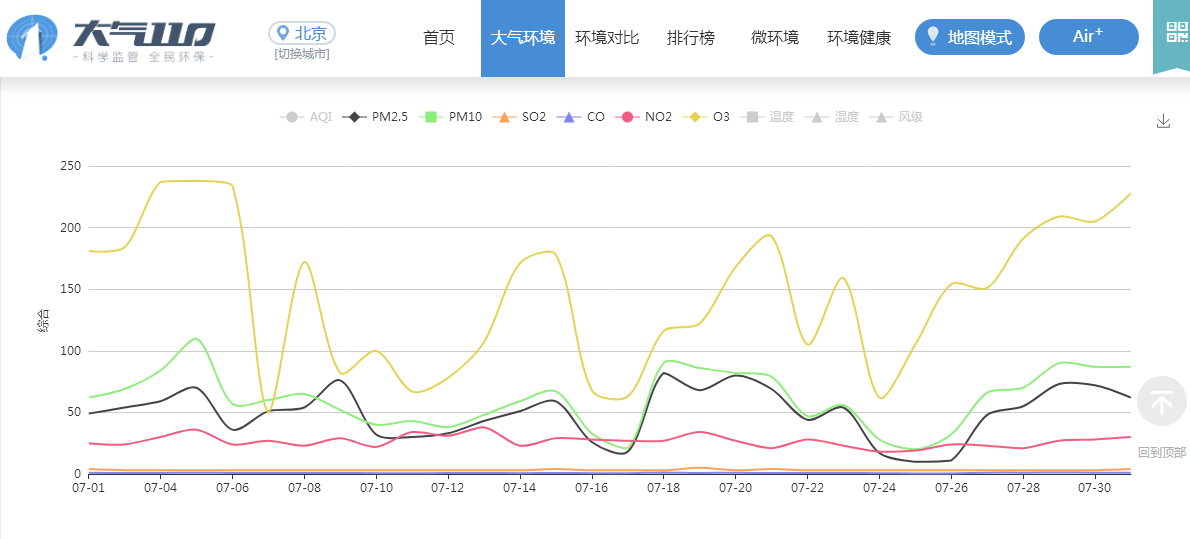The image size is (1190, 539).
Task: Open the 北京 city selector
Action: tap(302, 33)
